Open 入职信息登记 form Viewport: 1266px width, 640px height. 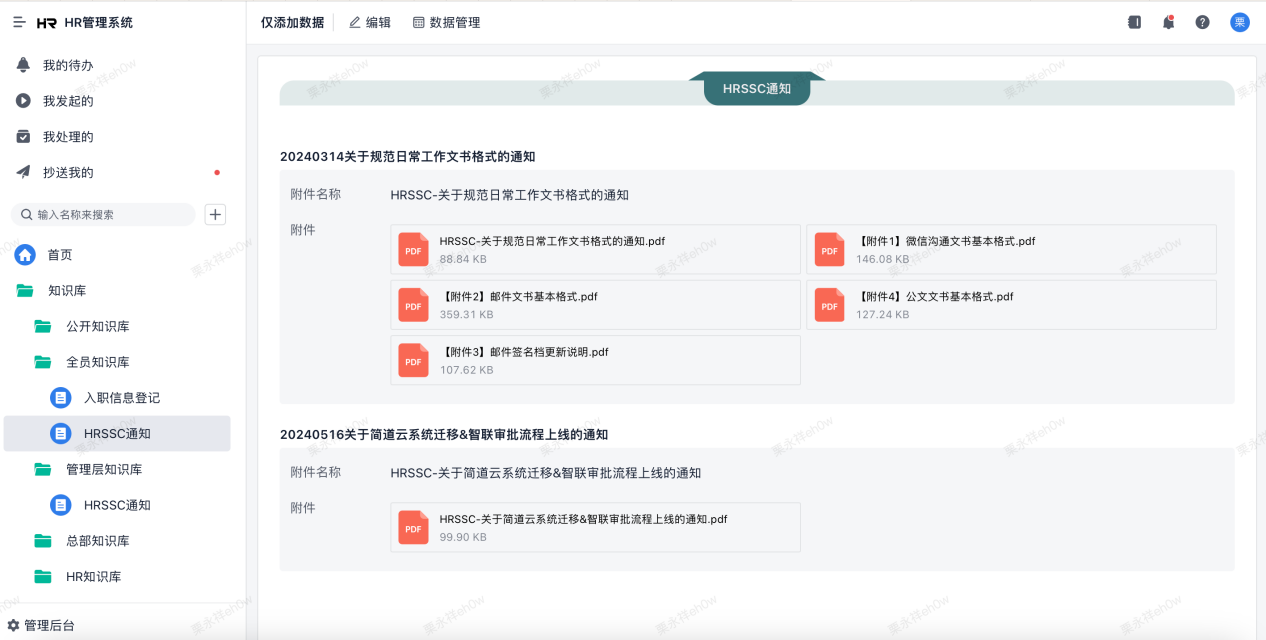point(121,398)
